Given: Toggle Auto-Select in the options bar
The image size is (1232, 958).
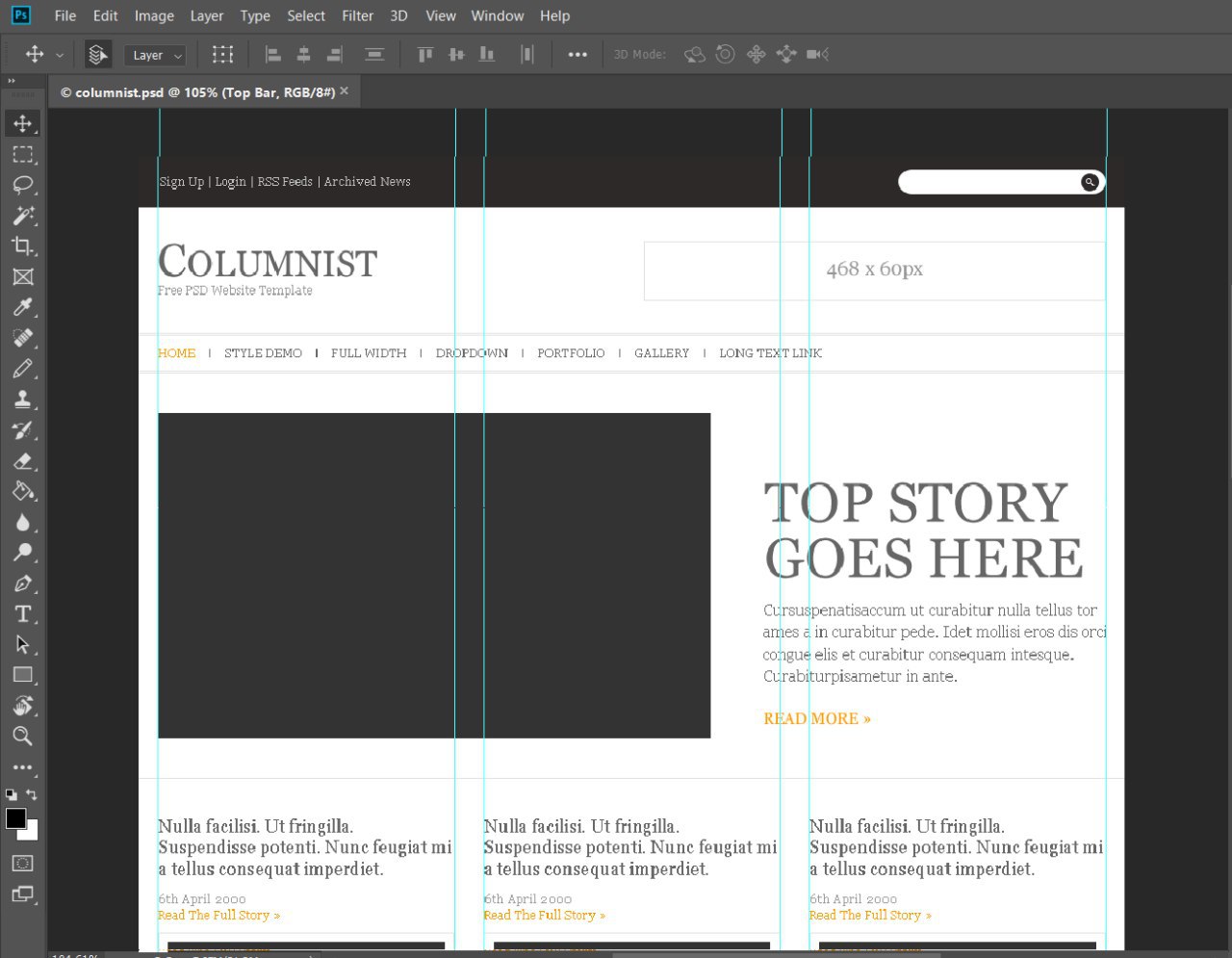Looking at the screenshot, I should [97, 55].
